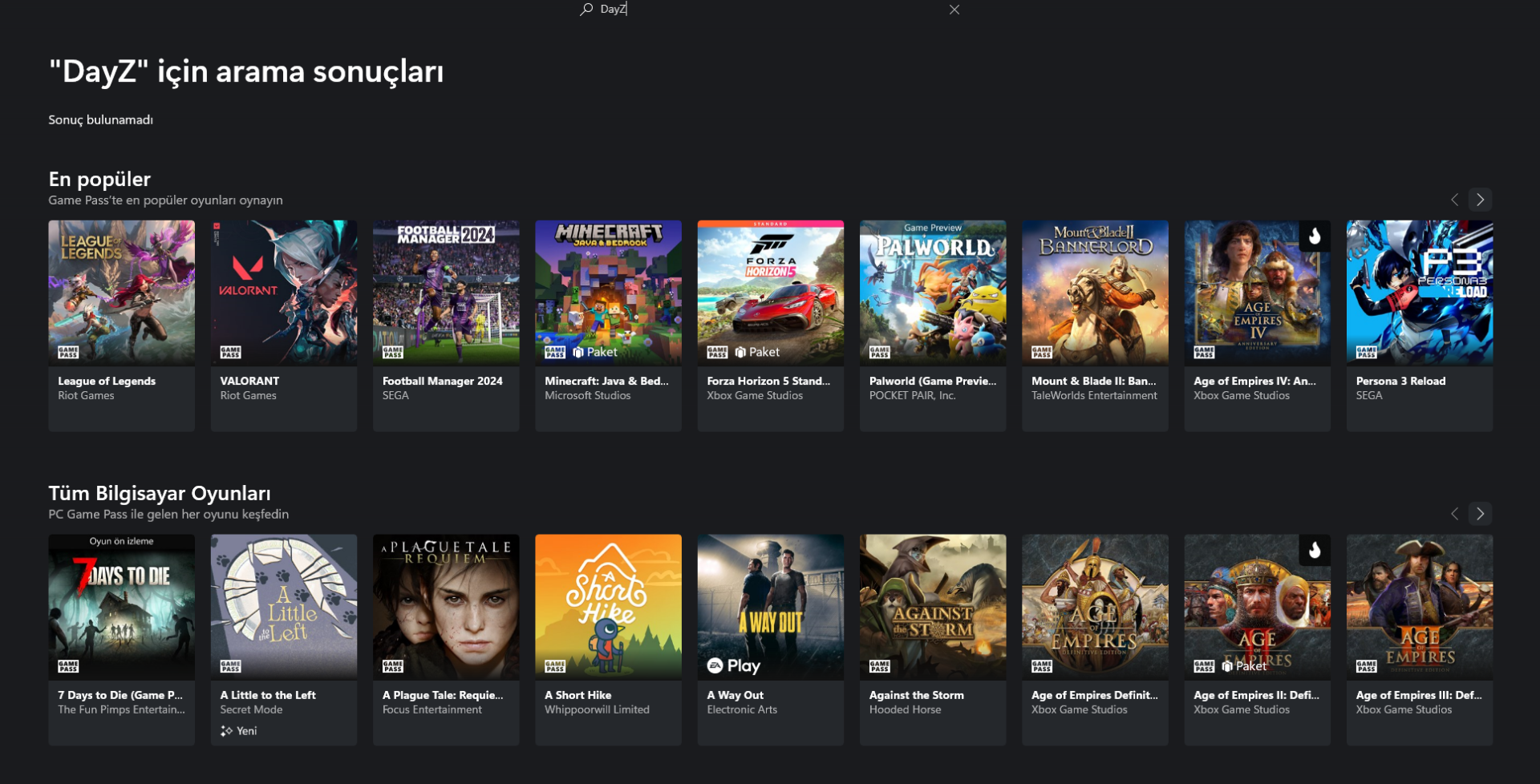
Task: Click Paket bundle icon on Age of Empires II
Action: click(1227, 666)
